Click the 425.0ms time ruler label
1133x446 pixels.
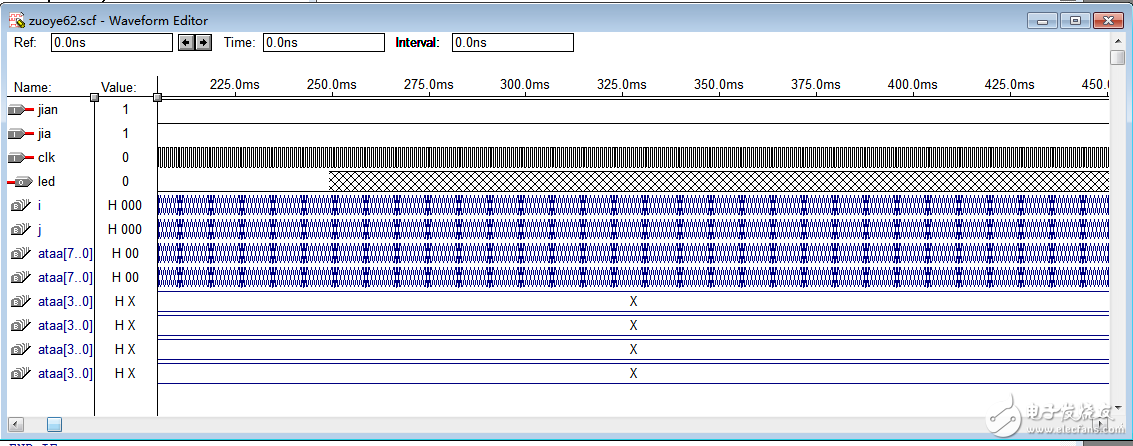(1009, 84)
